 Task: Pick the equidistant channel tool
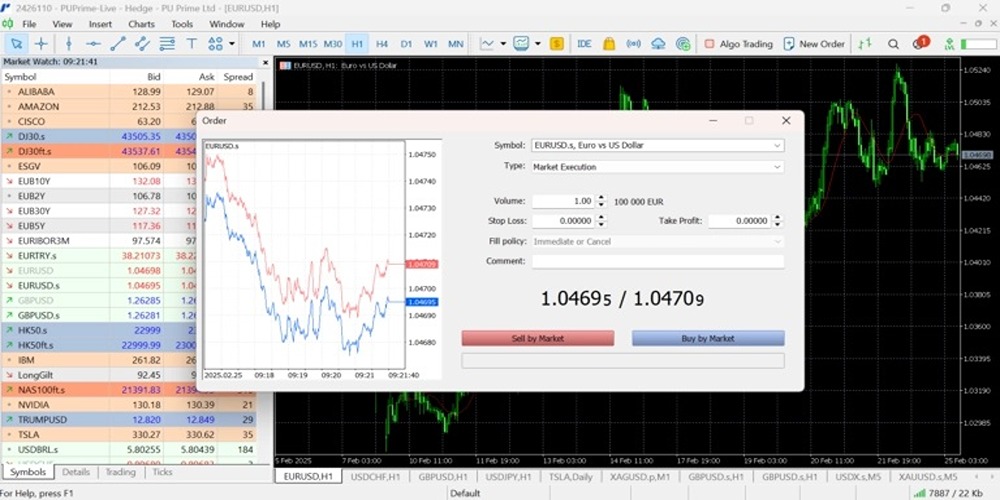pos(142,43)
